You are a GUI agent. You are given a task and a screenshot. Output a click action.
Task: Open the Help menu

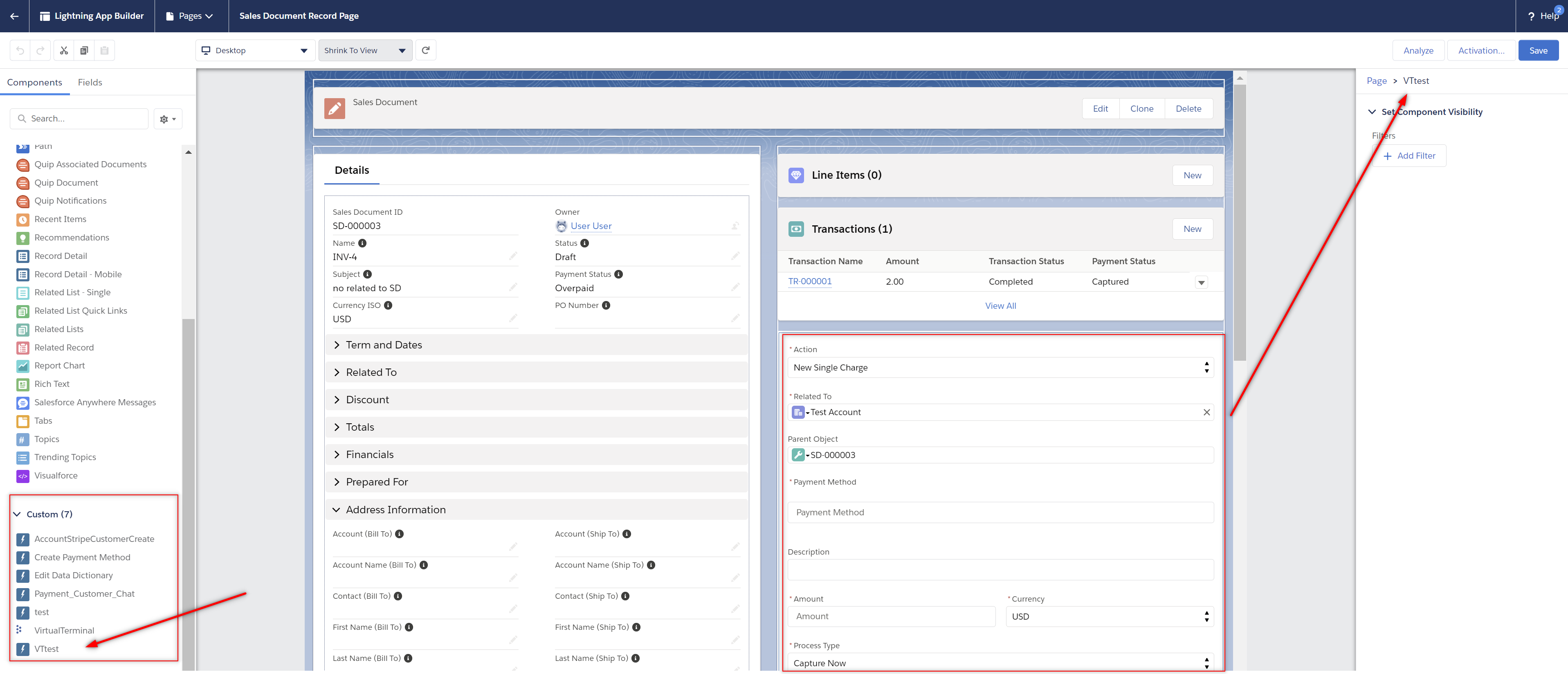point(1543,16)
